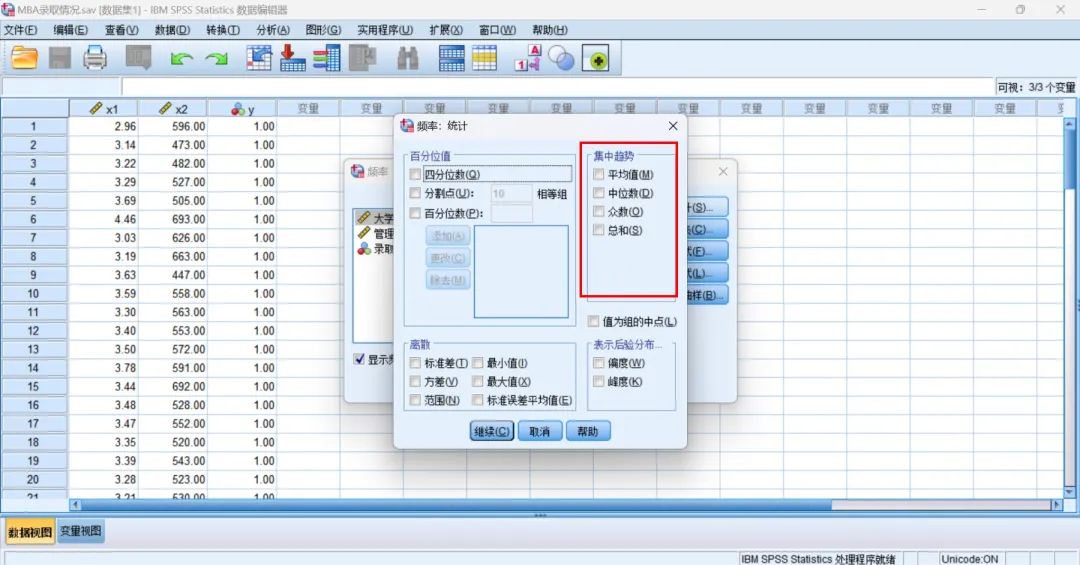The width and height of the screenshot is (1080, 565).
Task: Enable 标准差 checkbox
Action: click(x=415, y=362)
